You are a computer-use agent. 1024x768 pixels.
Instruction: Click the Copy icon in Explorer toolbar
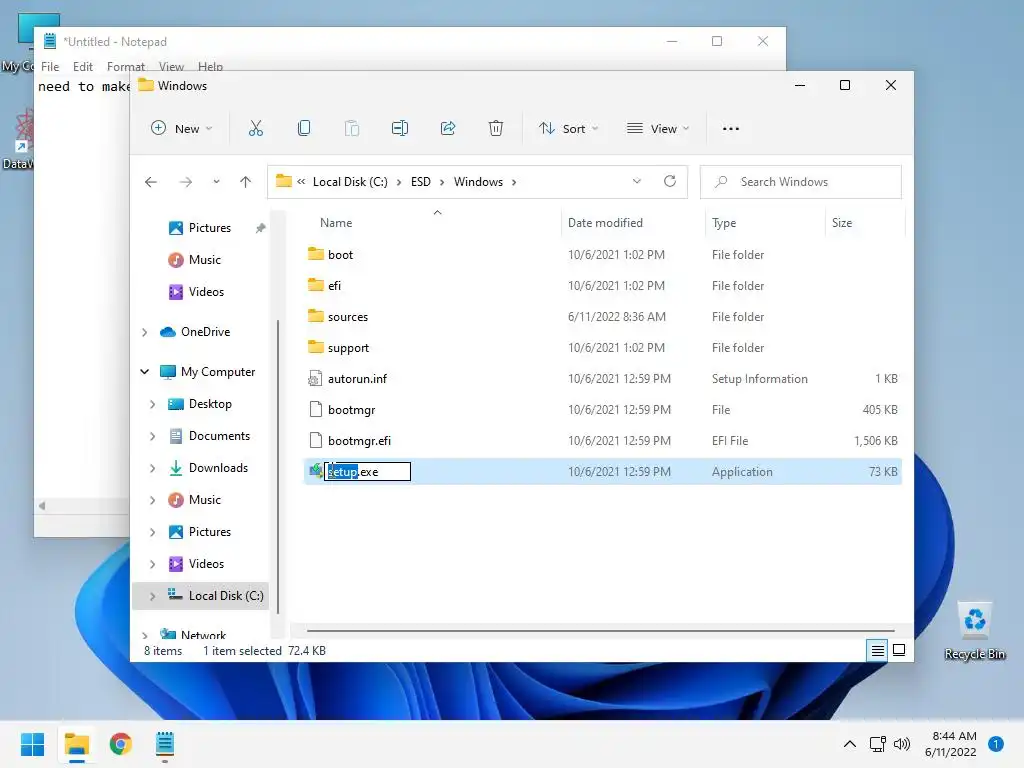click(x=304, y=129)
